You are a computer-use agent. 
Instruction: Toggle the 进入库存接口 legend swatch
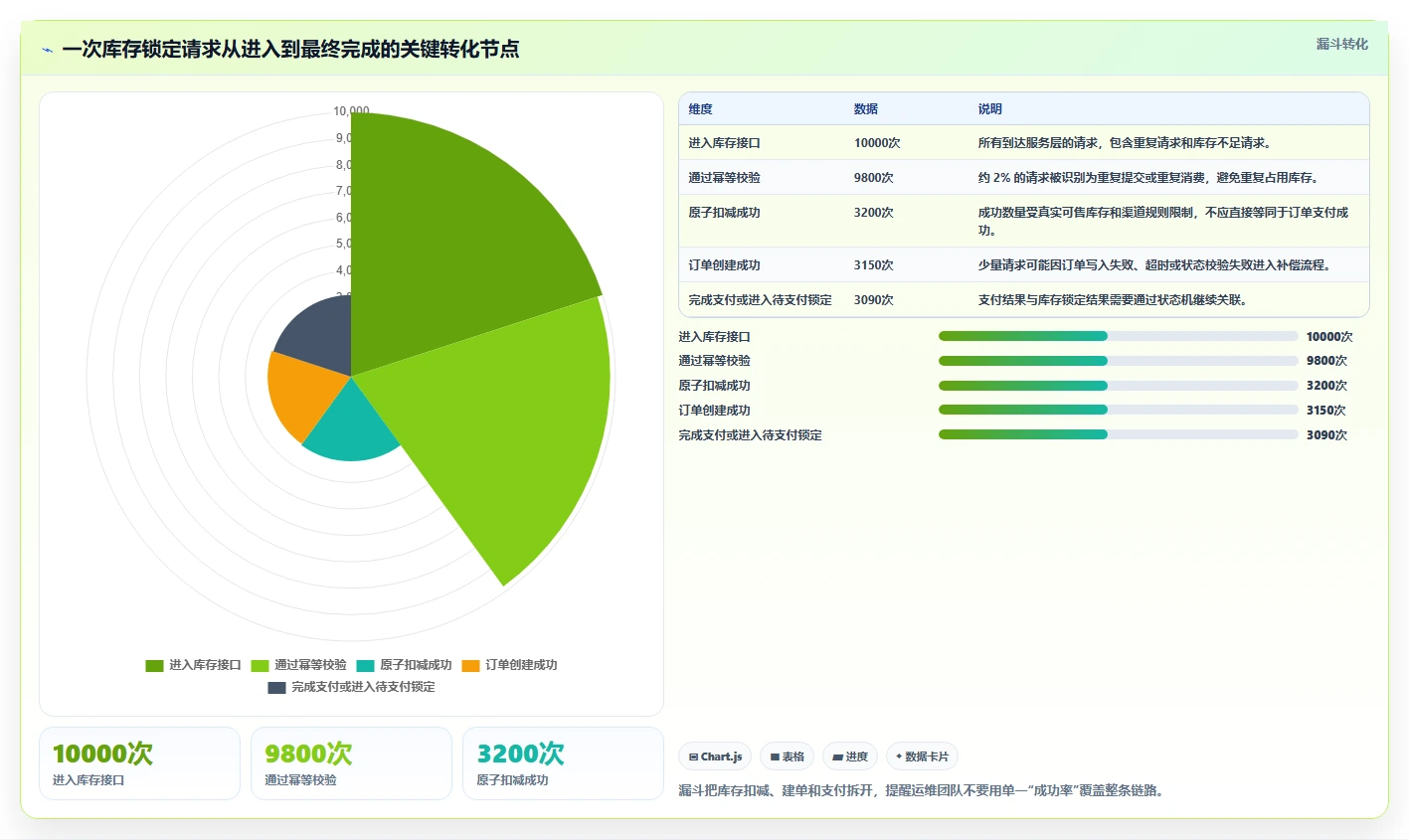point(154,665)
